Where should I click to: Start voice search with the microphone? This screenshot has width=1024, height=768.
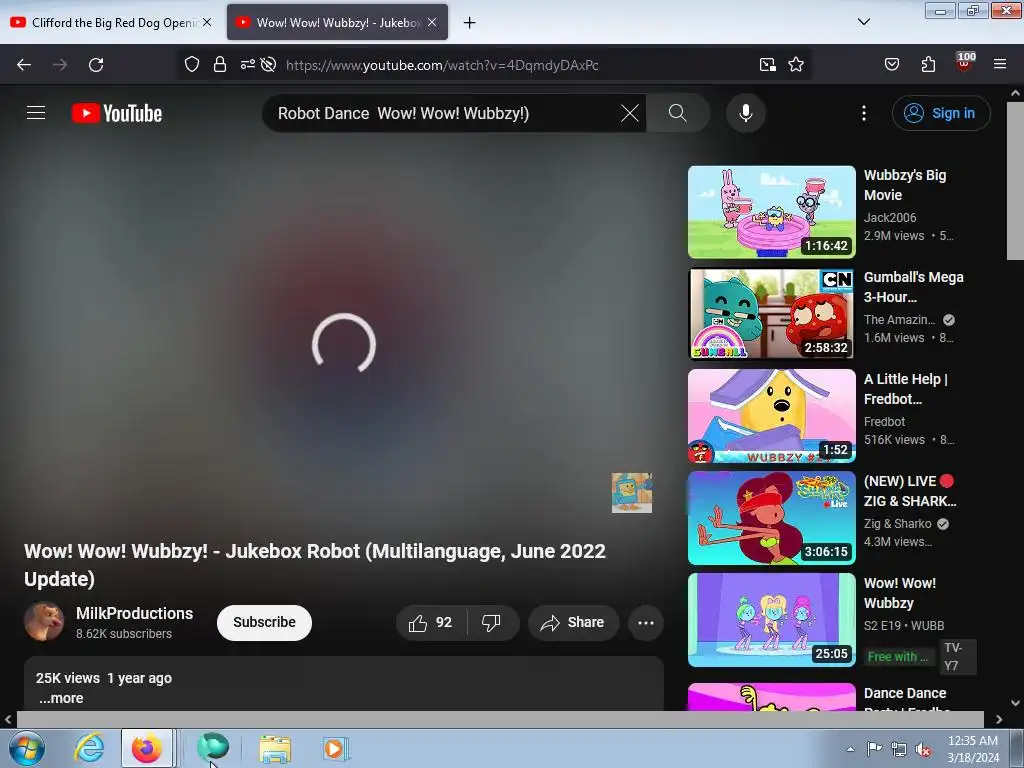[746, 113]
